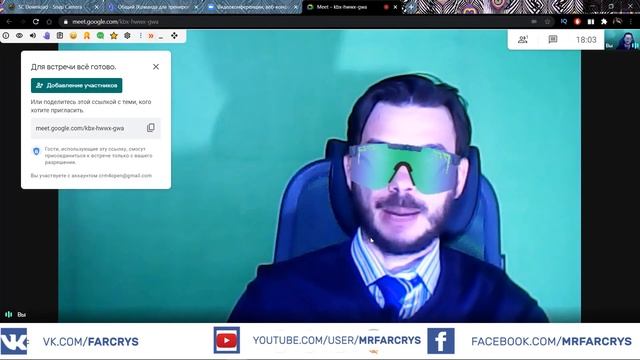Image resolution: width=640 pixels, height=360 pixels.
Task: Click the YouTube logo in banner
Action: pyautogui.click(x=227, y=340)
